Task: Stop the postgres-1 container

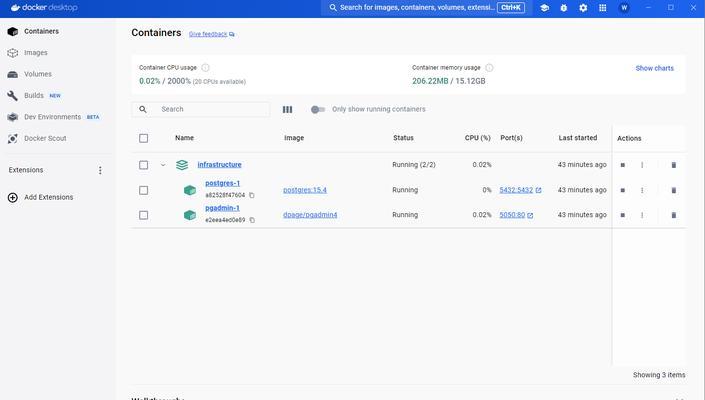Action: 623,190
